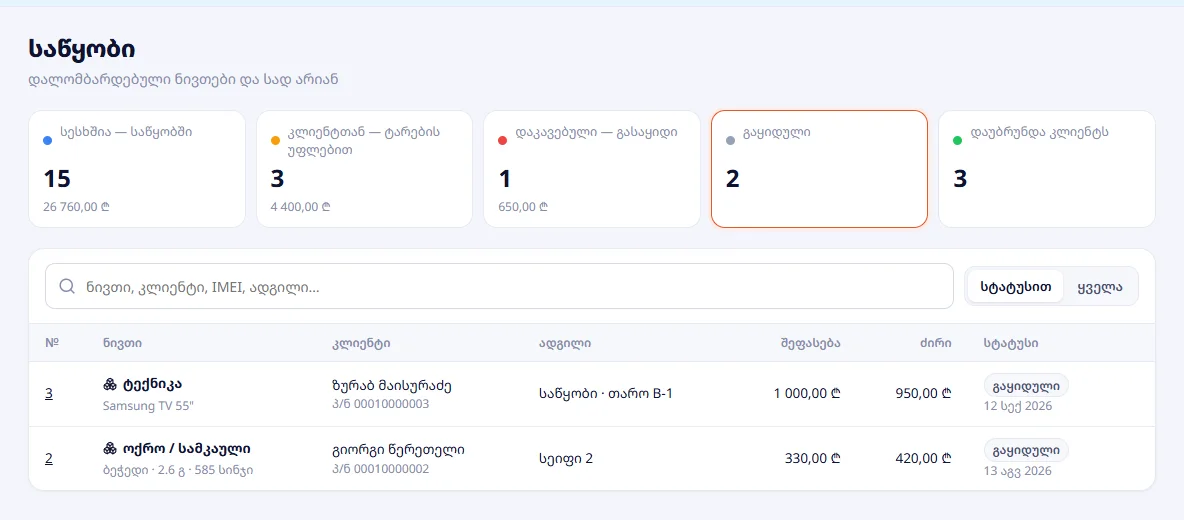This screenshot has width=1184, height=520.
Task: Click subtitle დალომბარდებული ნივთები და სად არიან
Action: (183, 79)
